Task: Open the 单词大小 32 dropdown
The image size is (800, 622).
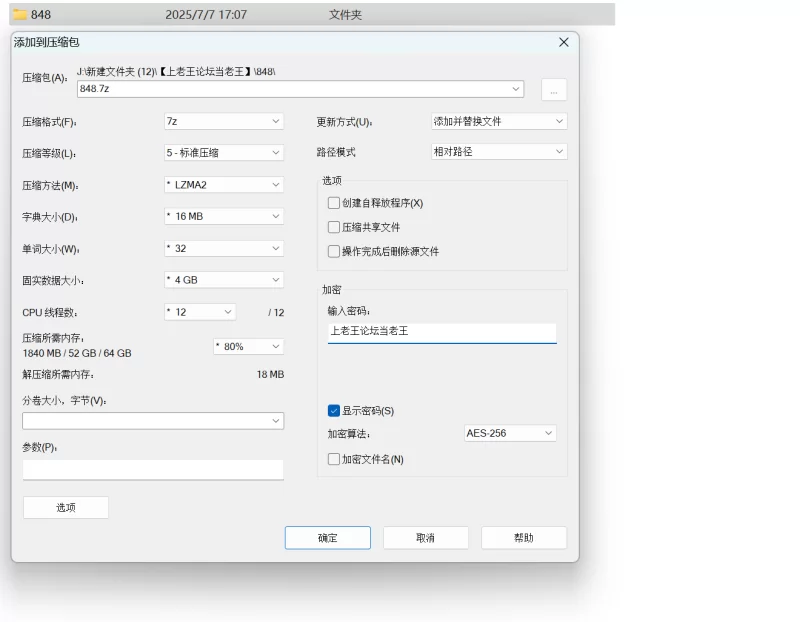Action: [x=224, y=248]
